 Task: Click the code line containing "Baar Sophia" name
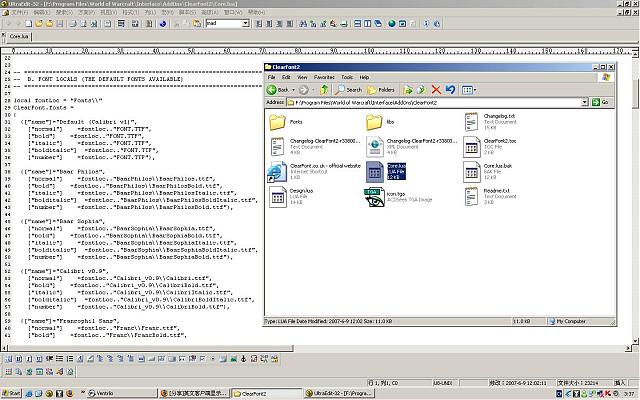click(x=64, y=221)
